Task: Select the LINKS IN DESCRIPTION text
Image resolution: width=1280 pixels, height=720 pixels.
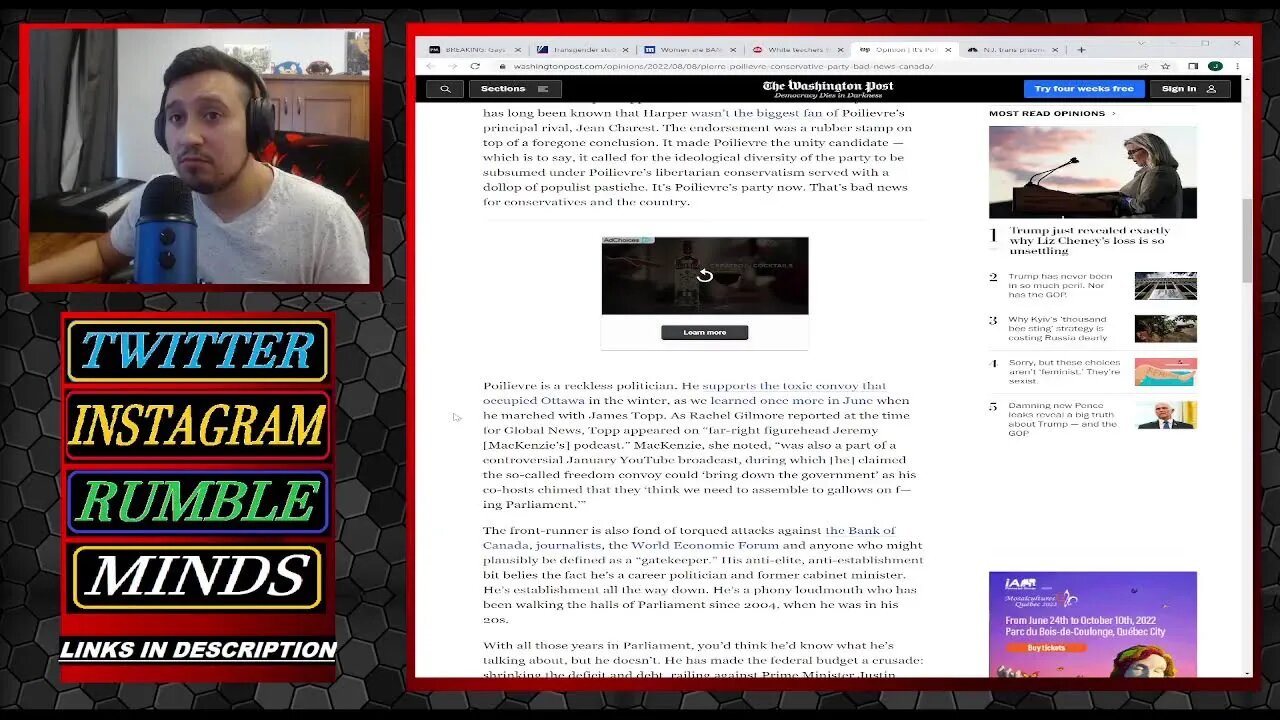Action: click(198, 650)
